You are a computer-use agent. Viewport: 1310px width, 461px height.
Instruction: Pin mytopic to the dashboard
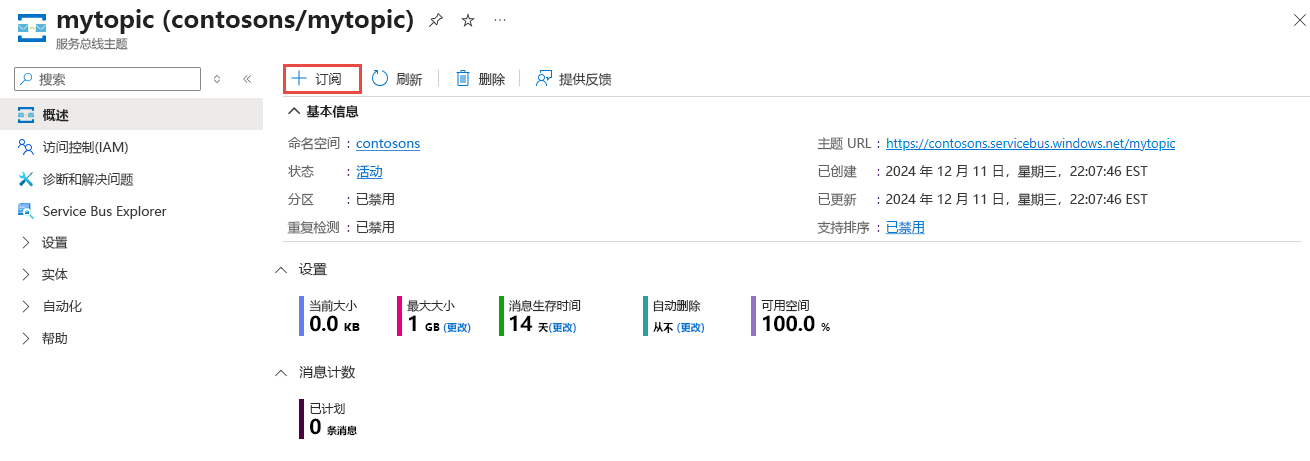(x=436, y=21)
